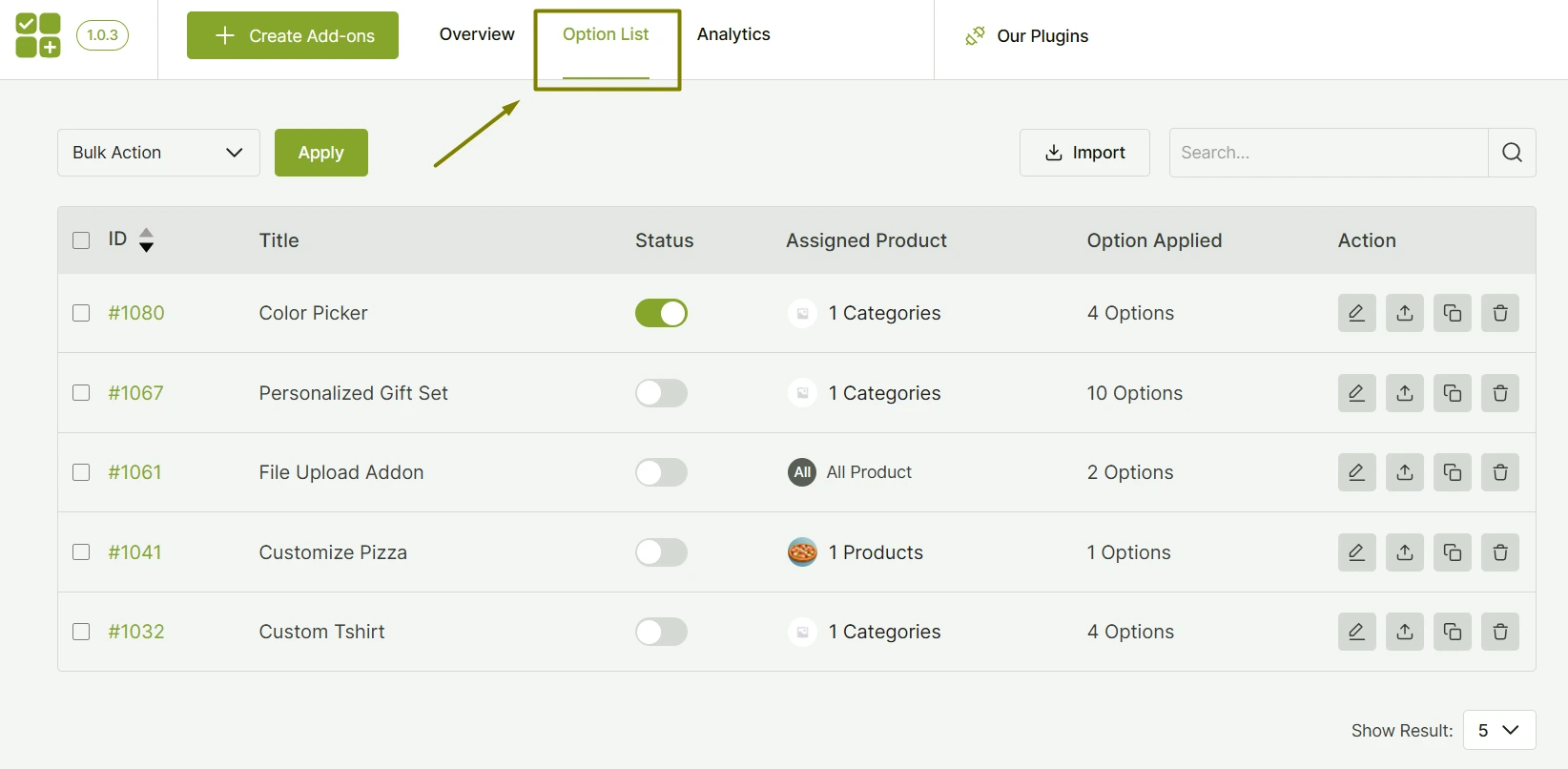Click the Import button
Image resolution: width=1568 pixels, height=769 pixels.
tap(1084, 153)
